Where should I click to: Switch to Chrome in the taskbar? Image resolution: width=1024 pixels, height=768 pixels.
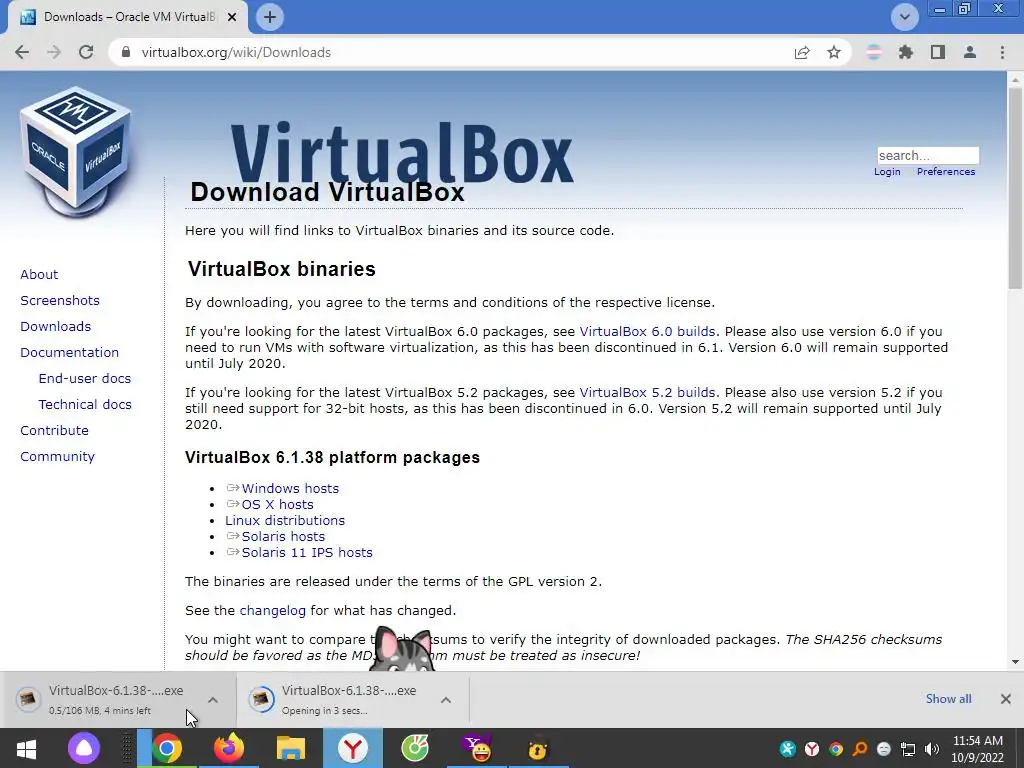(167, 748)
